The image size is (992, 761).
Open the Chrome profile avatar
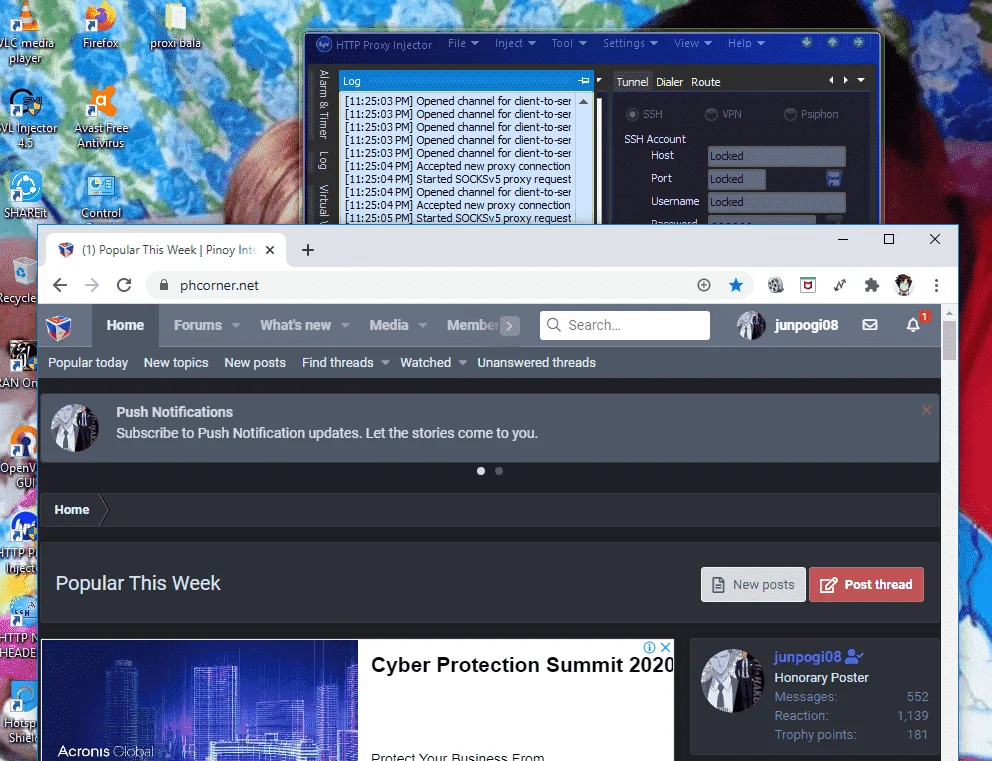click(903, 285)
